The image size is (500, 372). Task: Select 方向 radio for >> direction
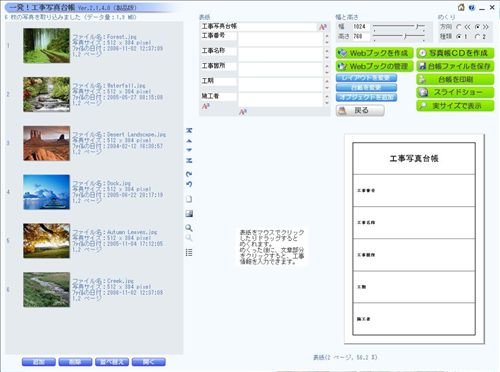pyautogui.click(x=477, y=27)
